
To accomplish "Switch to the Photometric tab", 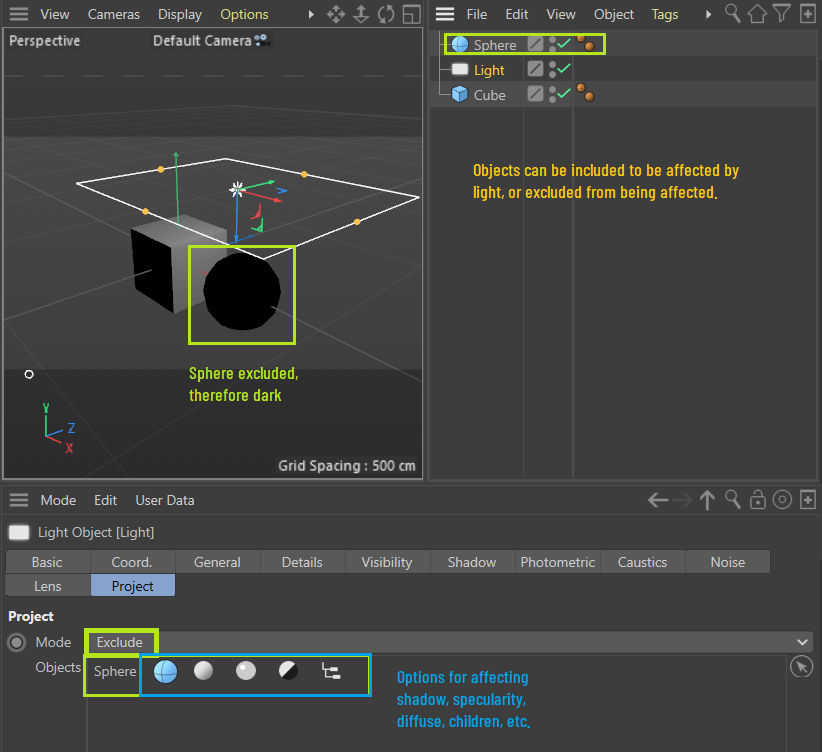I will point(557,562).
